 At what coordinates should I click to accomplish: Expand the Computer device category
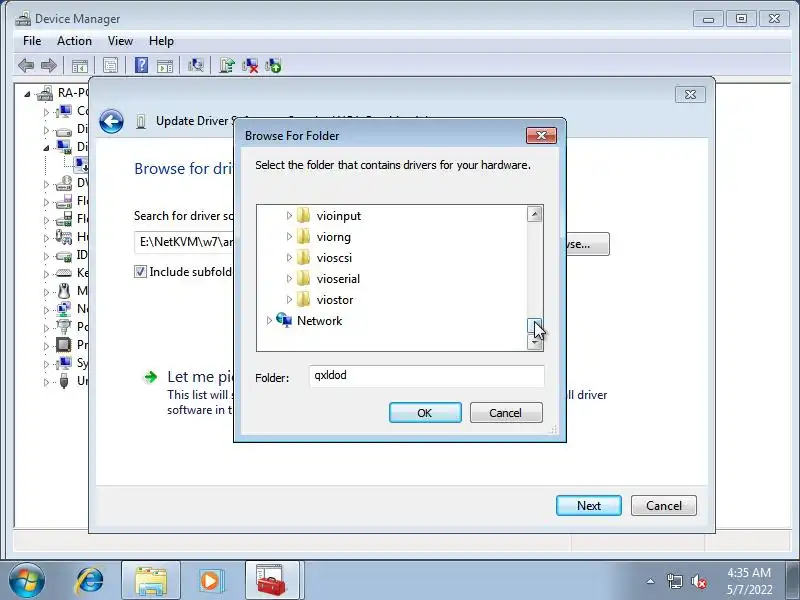[x=46, y=112]
